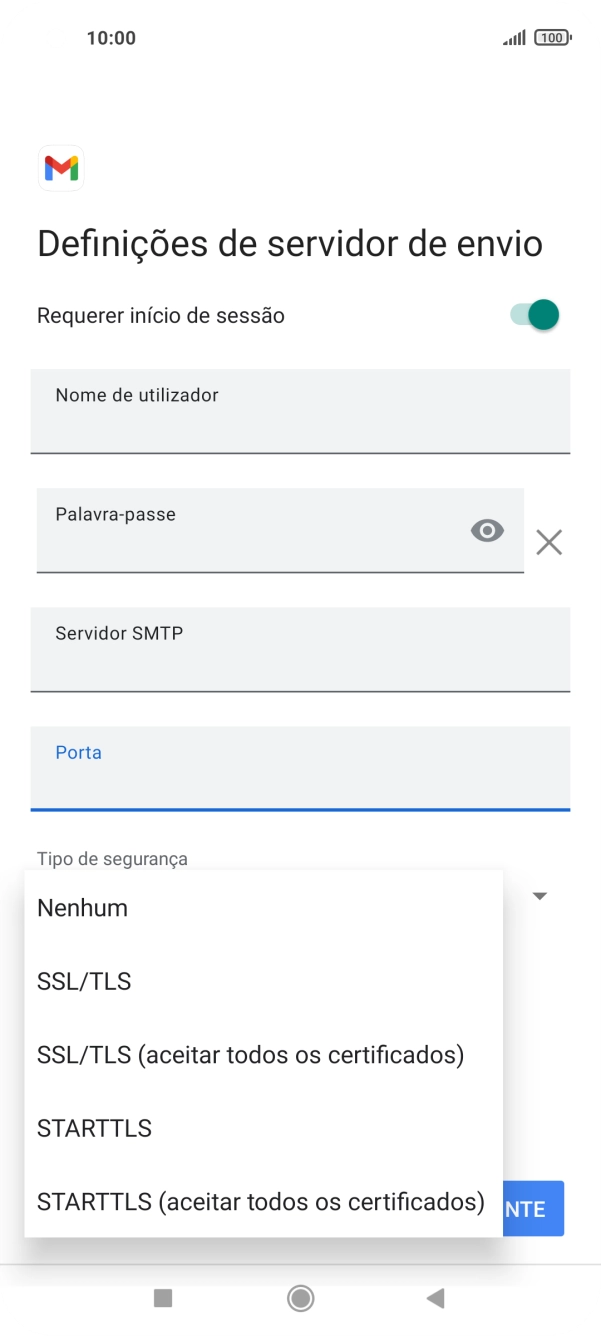
Task: Choose STARTTLS as the security type
Action: [x=94, y=1128]
